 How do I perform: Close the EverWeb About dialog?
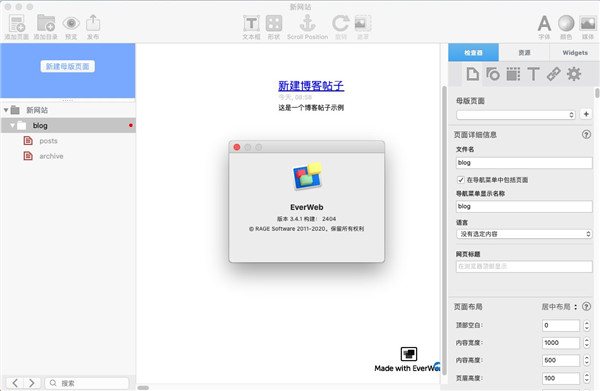point(237,147)
